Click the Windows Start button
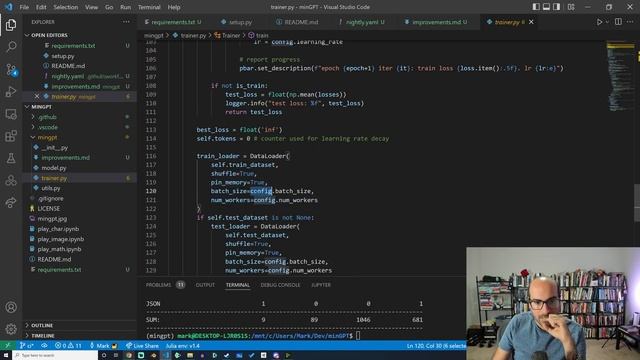Image resolution: width=640 pixels, height=360 pixels. point(6,356)
